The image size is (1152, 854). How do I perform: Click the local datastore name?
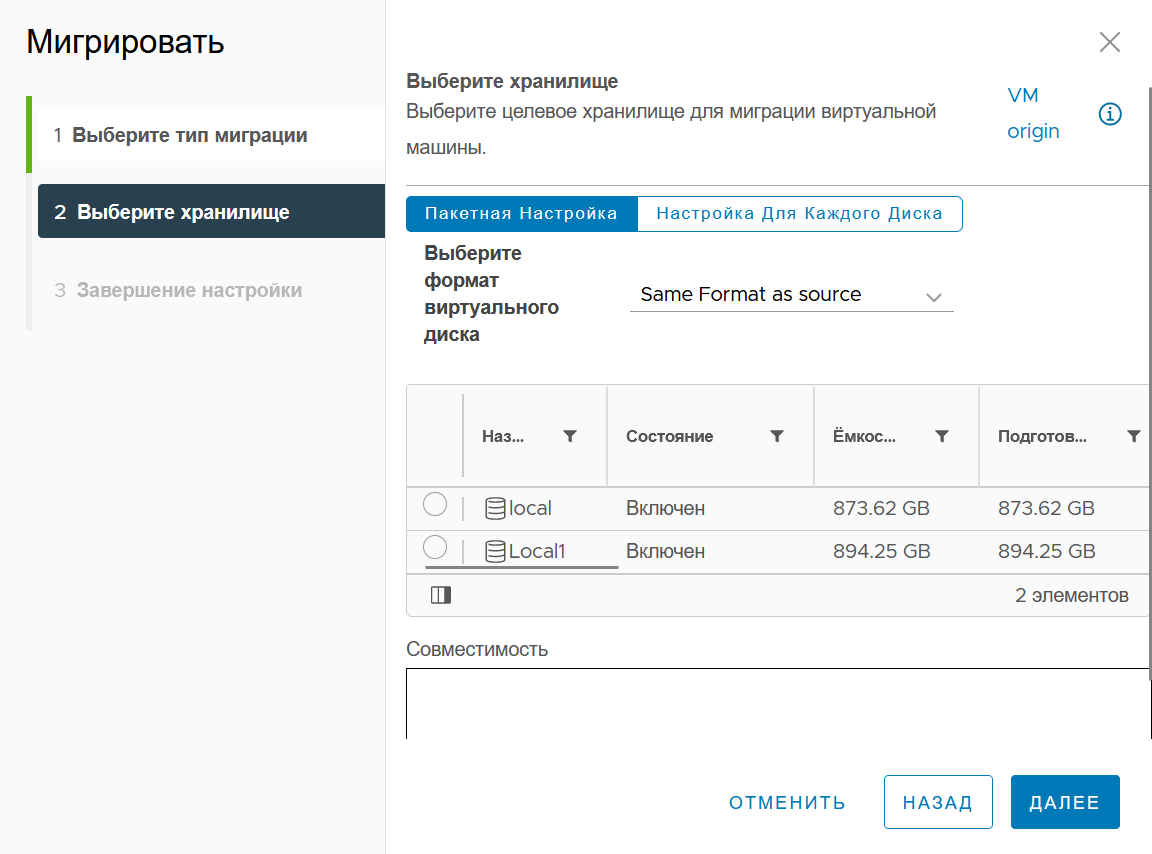[x=530, y=508]
